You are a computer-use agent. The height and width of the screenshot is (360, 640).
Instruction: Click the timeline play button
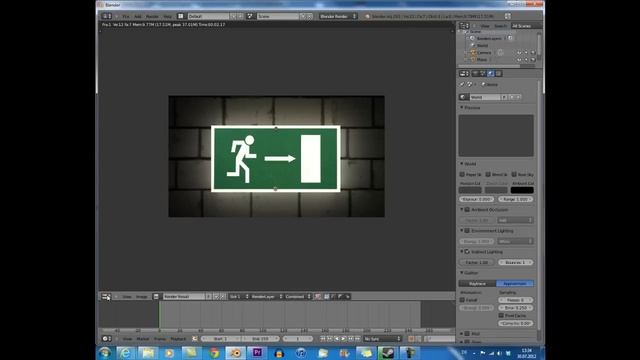pos(344,339)
